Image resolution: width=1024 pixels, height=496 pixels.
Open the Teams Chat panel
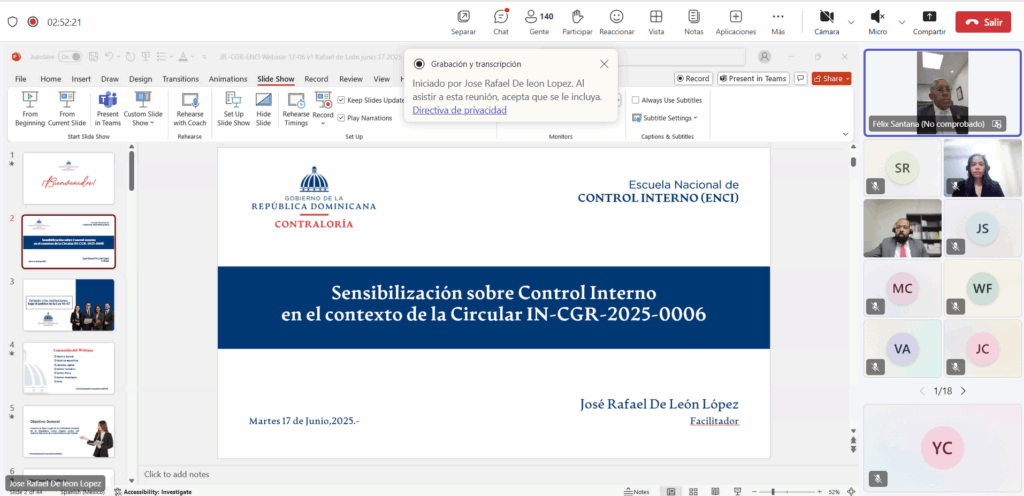click(500, 20)
